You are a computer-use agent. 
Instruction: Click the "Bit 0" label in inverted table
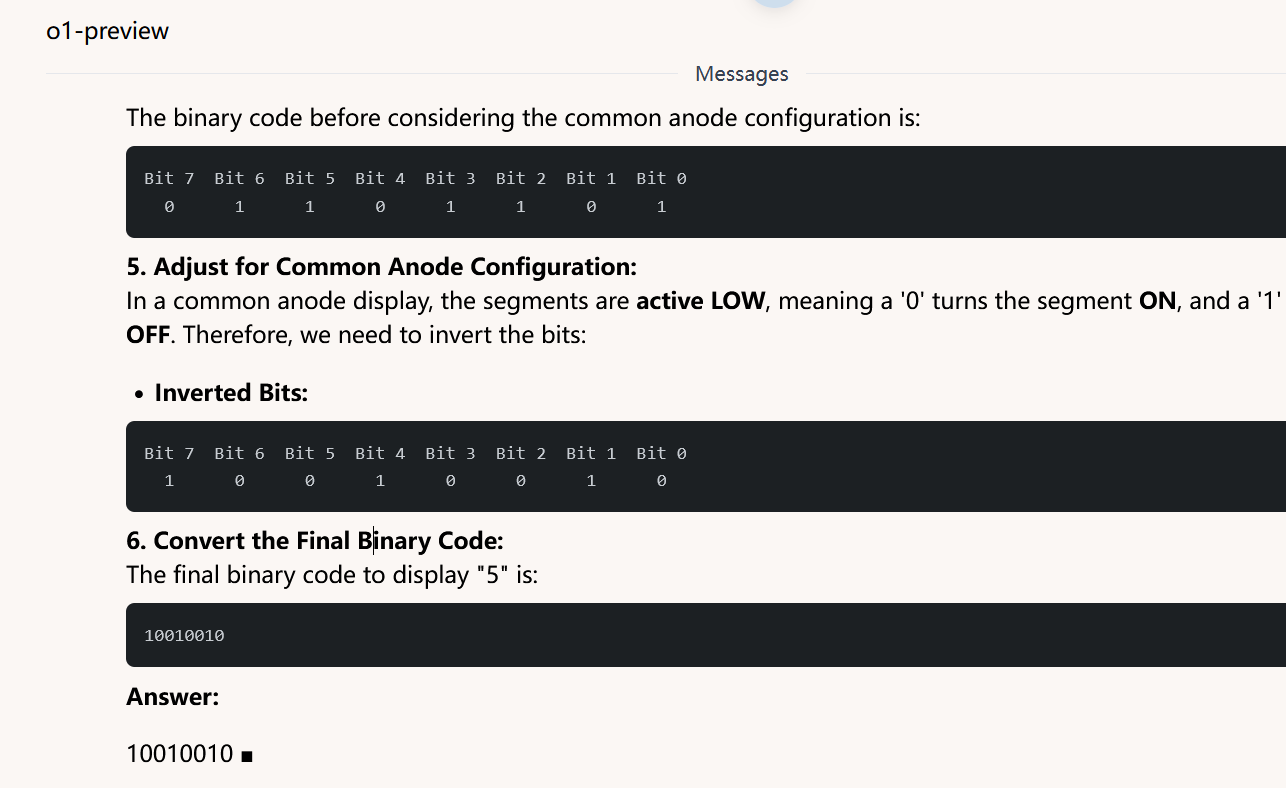pyautogui.click(x=661, y=454)
